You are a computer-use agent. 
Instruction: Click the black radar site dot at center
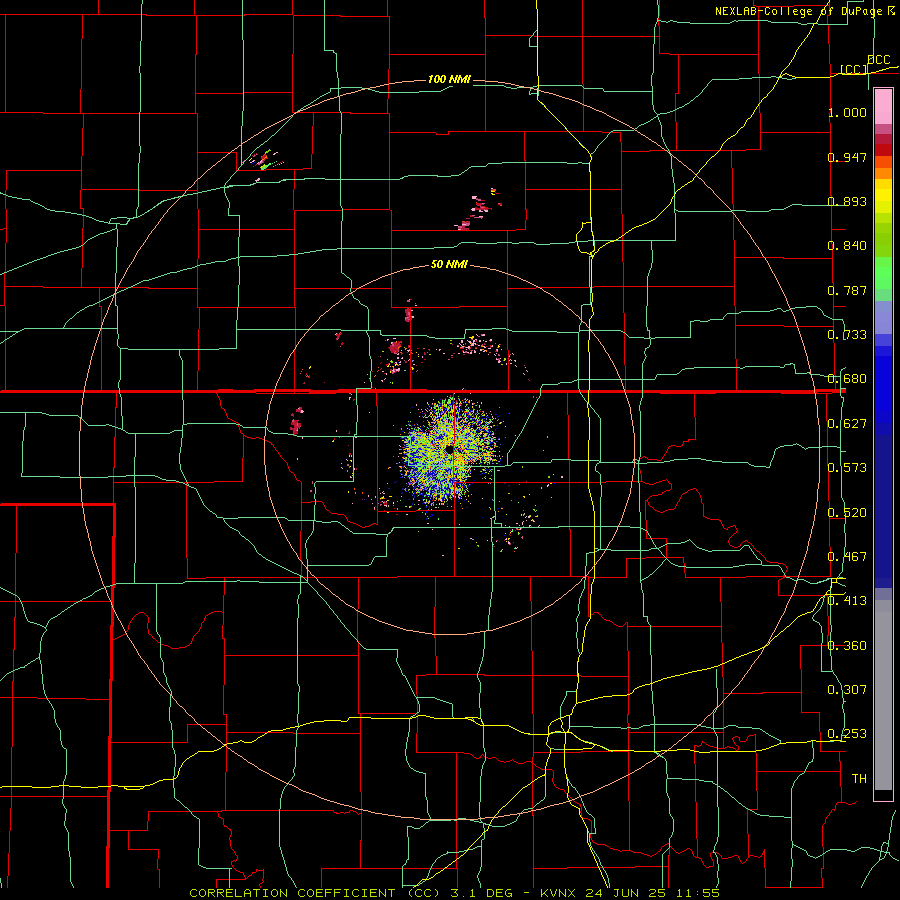(x=449, y=449)
